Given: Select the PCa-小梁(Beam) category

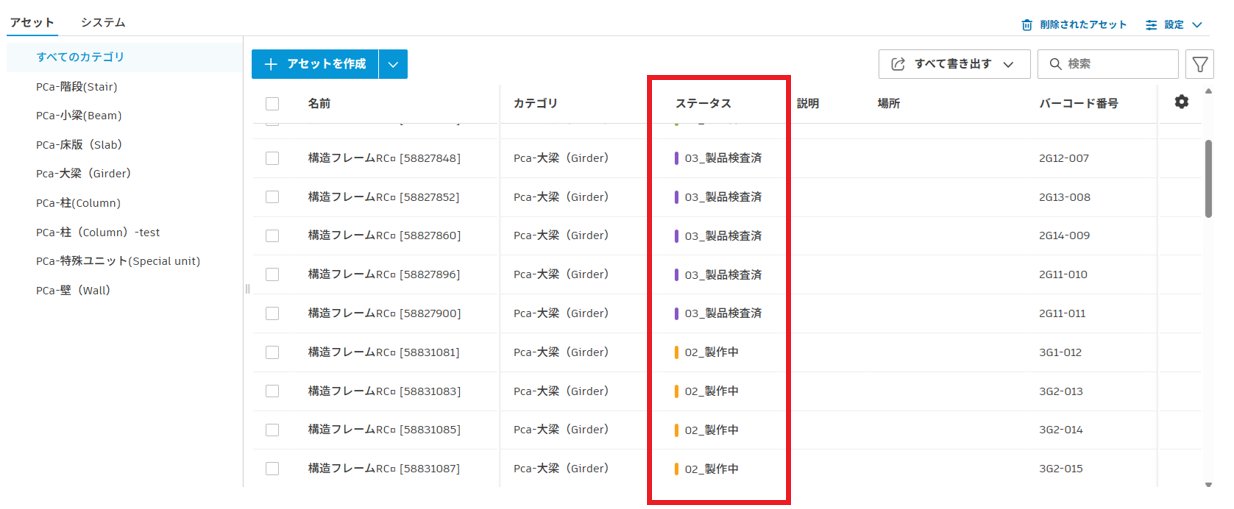Looking at the screenshot, I should click(x=78, y=115).
